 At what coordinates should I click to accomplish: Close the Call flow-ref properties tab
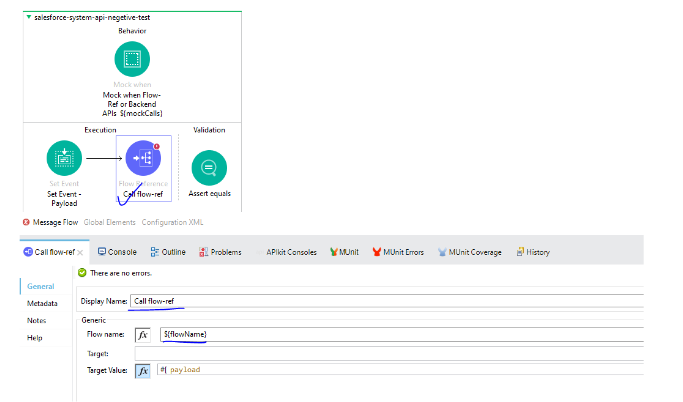[x=80, y=253]
